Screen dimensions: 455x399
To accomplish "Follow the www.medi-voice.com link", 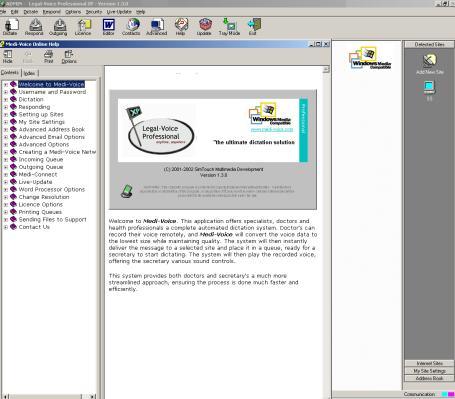I will coord(272,129).
